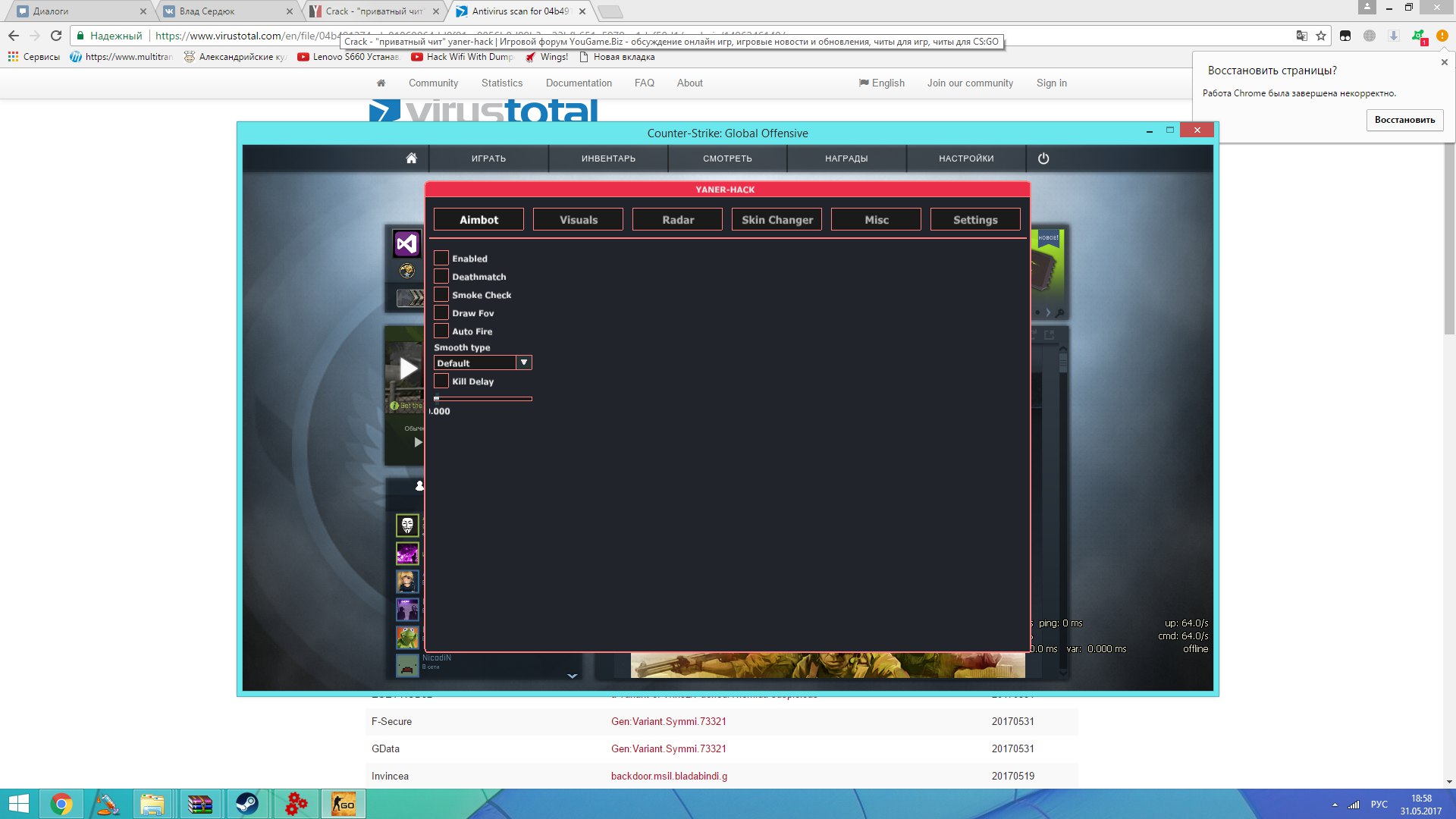Click the translate page icon in address bar
This screenshot has width=1456, height=819.
pos(1301,36)
